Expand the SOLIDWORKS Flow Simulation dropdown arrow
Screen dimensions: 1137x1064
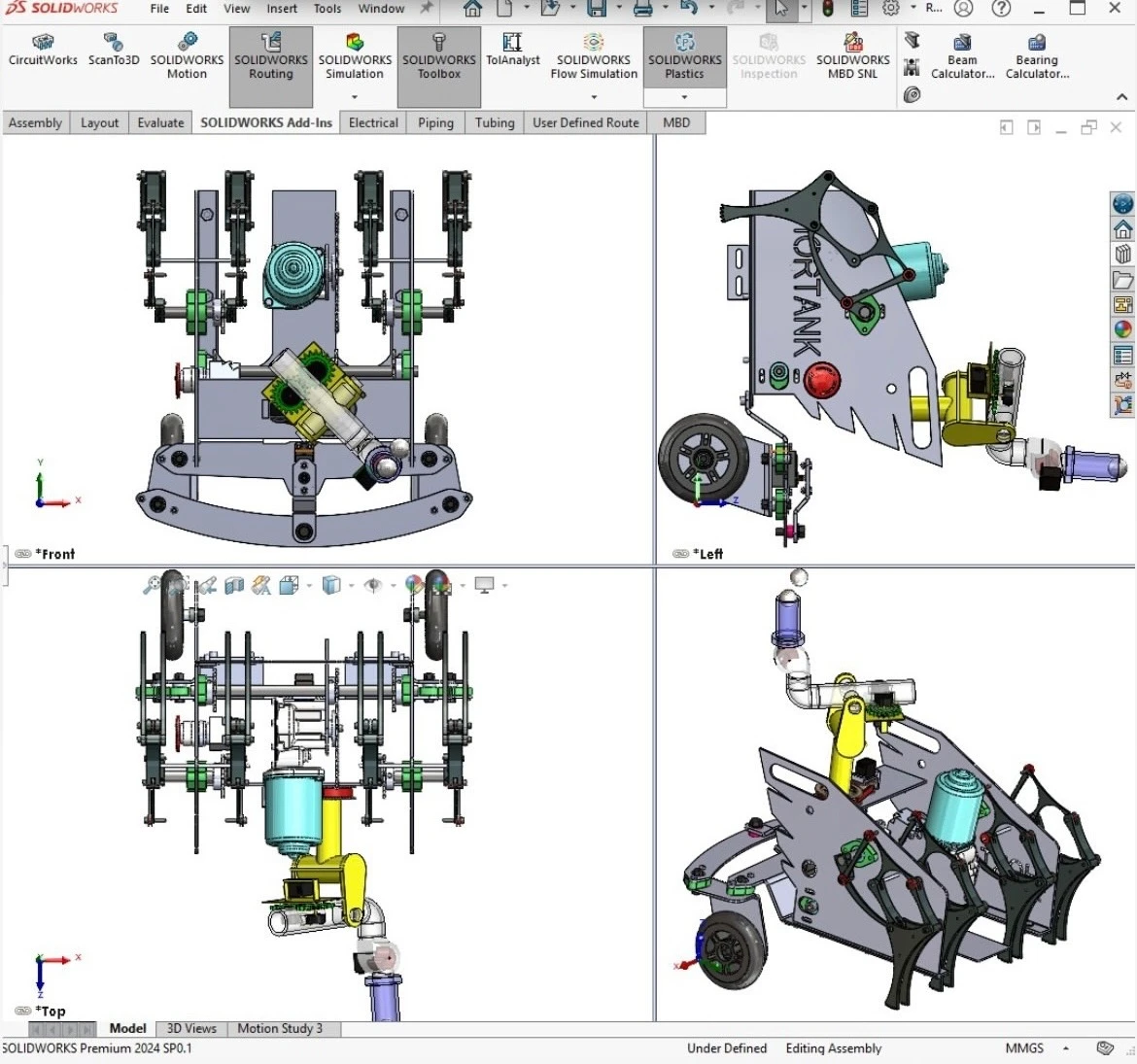coord(594,96)
